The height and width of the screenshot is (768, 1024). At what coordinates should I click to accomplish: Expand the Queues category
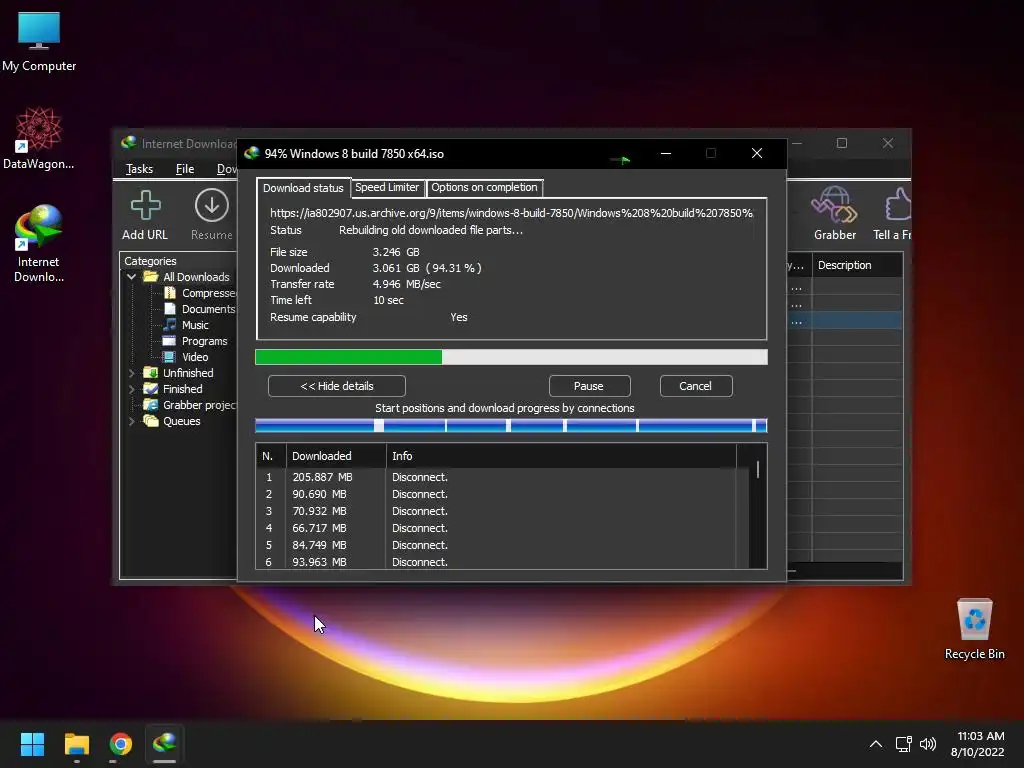click(131, 421)
